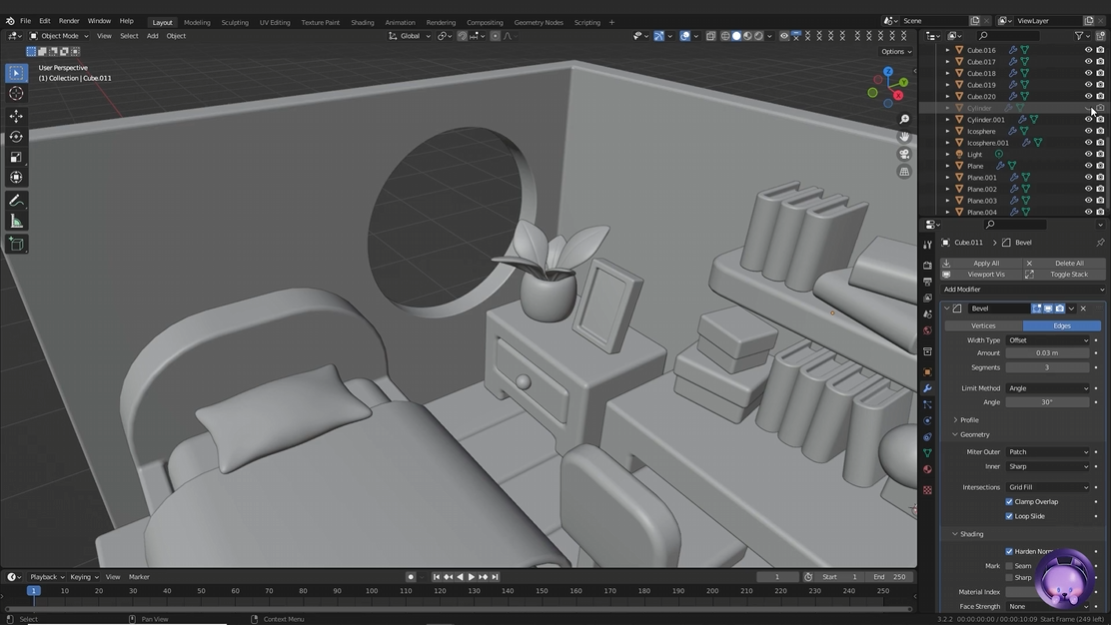Switch to the Sculpting workspace tab
Viewport: 1111px width, 625px height.
coord(235,22)
